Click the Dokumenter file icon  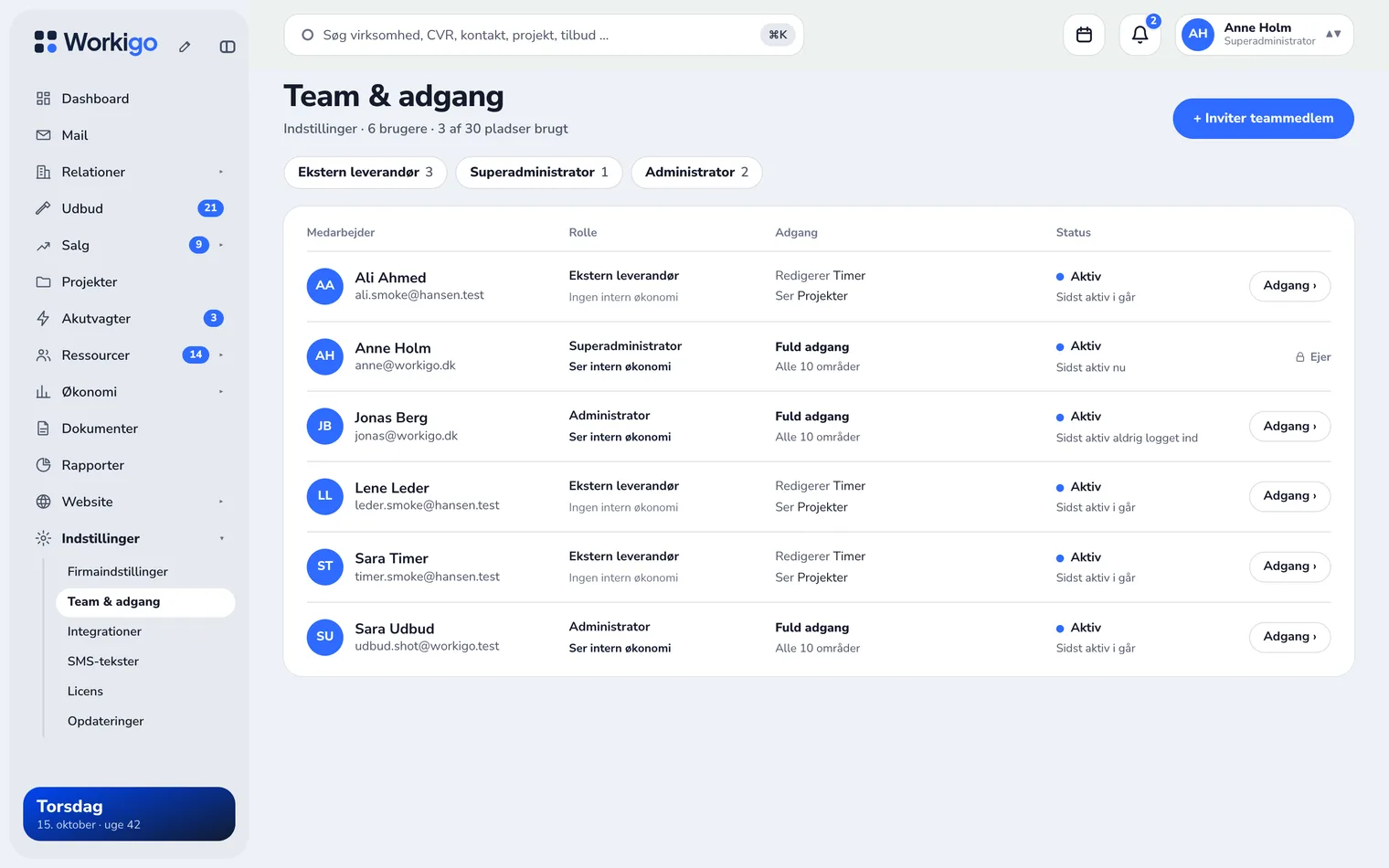tap(43, 429)
